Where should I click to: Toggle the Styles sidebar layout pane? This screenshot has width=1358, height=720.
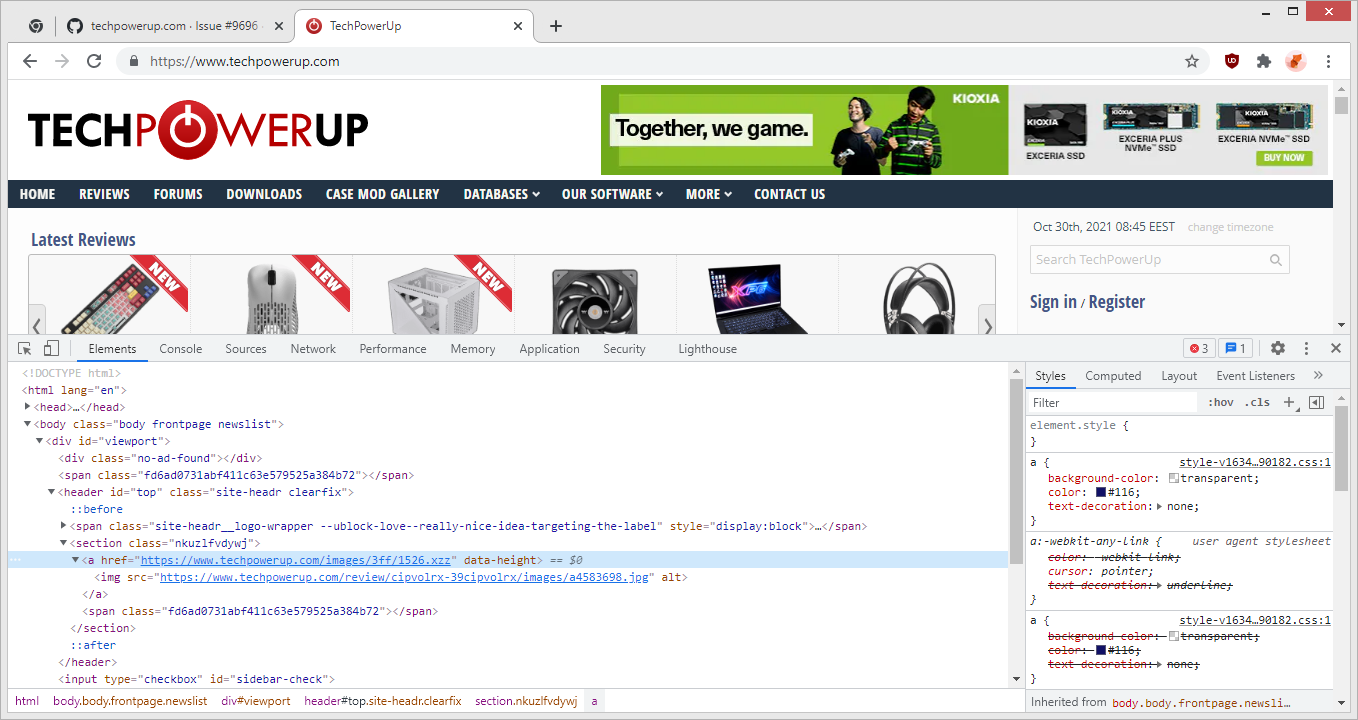(x=1316, y=401)
